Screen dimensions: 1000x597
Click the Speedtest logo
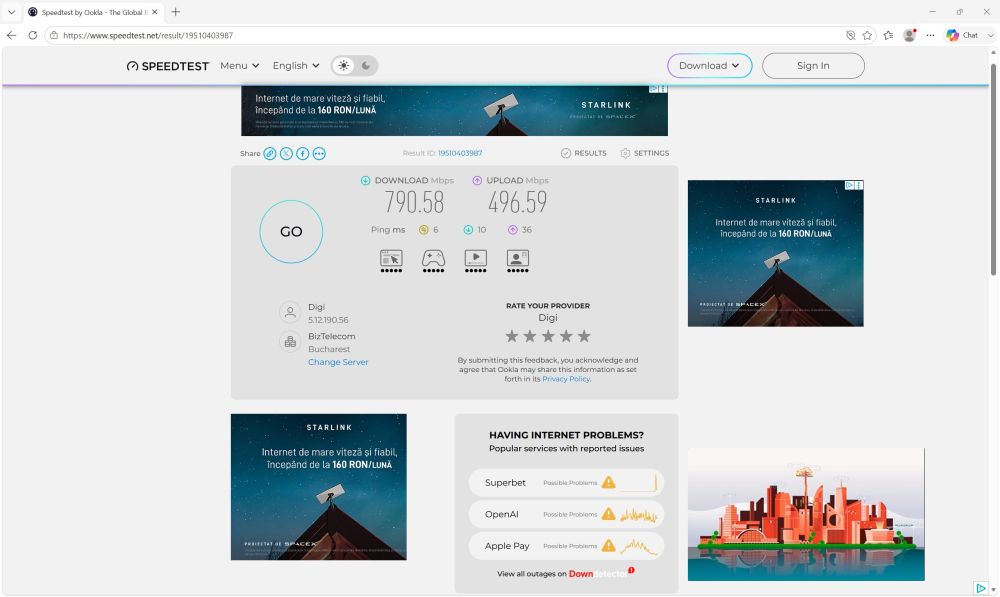click(168, 66)
